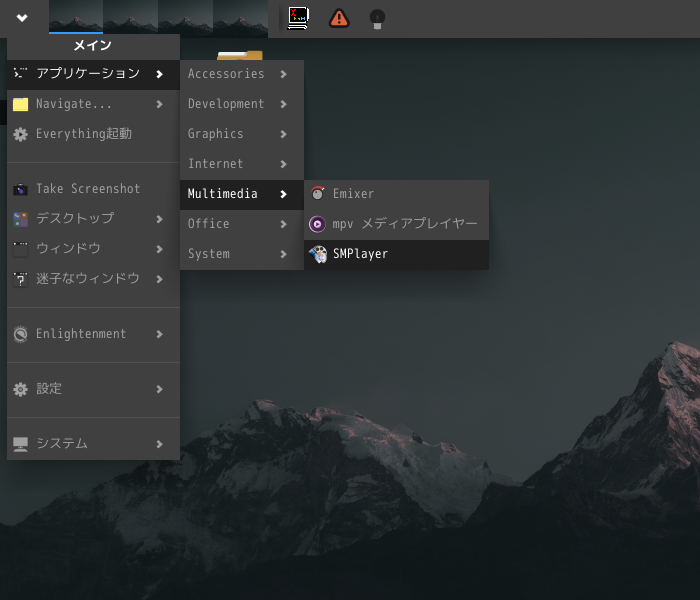Open the desktop folder icon behind menu

click(x=240, y=55)
